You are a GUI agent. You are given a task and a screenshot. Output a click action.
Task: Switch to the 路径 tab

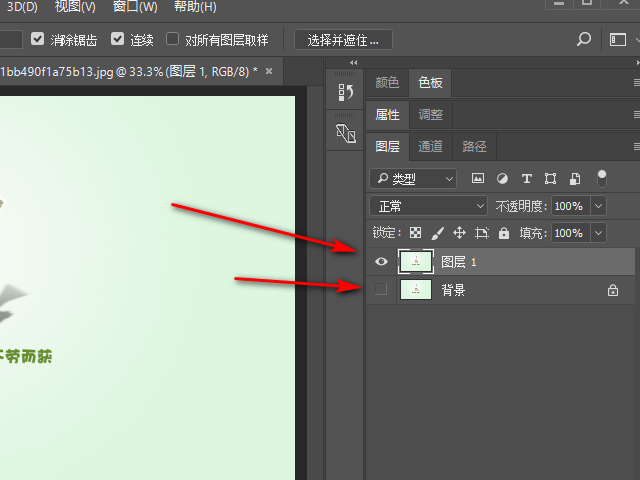point(474,146)
